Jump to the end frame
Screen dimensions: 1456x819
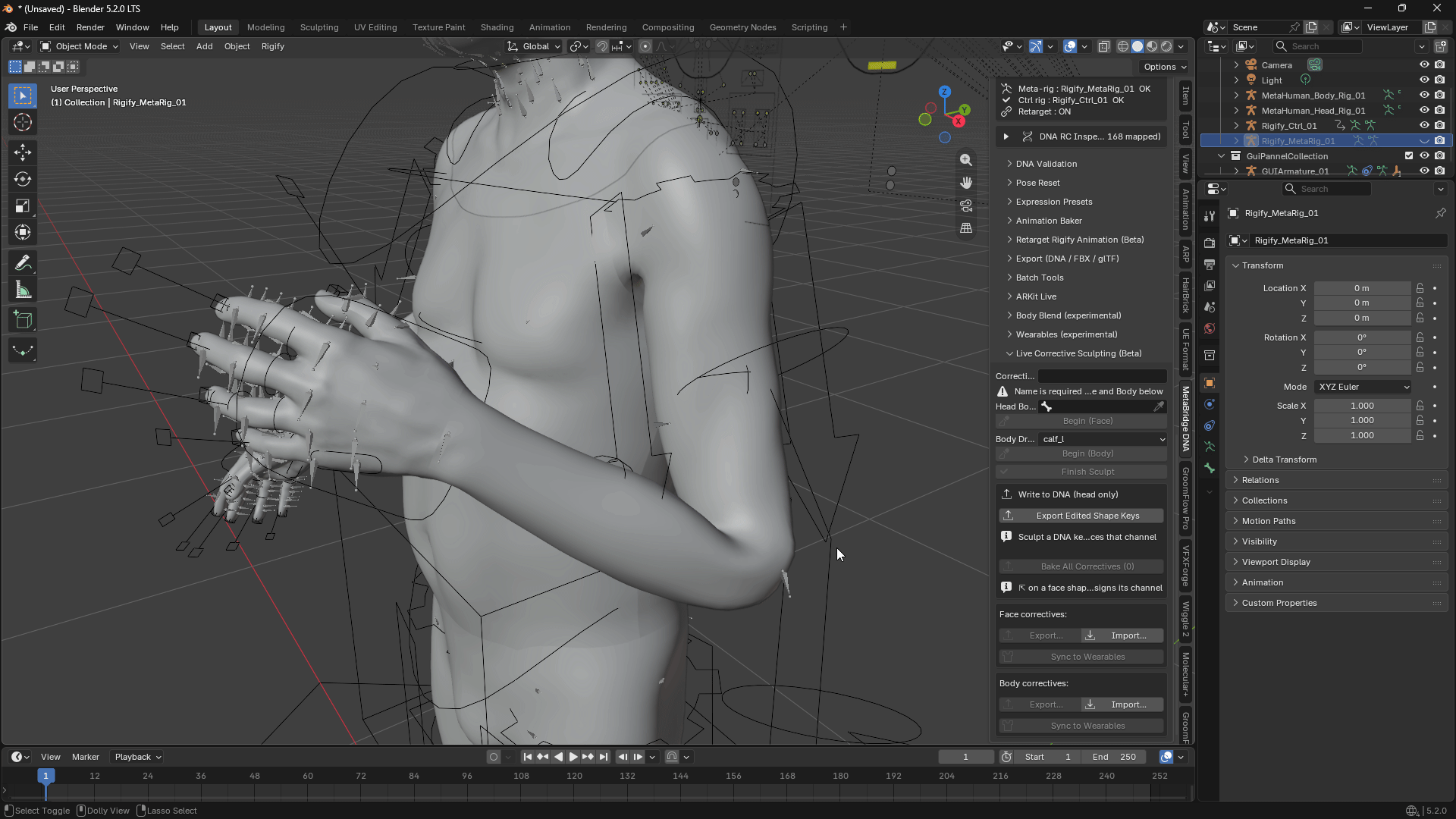(x=604, y=757)
